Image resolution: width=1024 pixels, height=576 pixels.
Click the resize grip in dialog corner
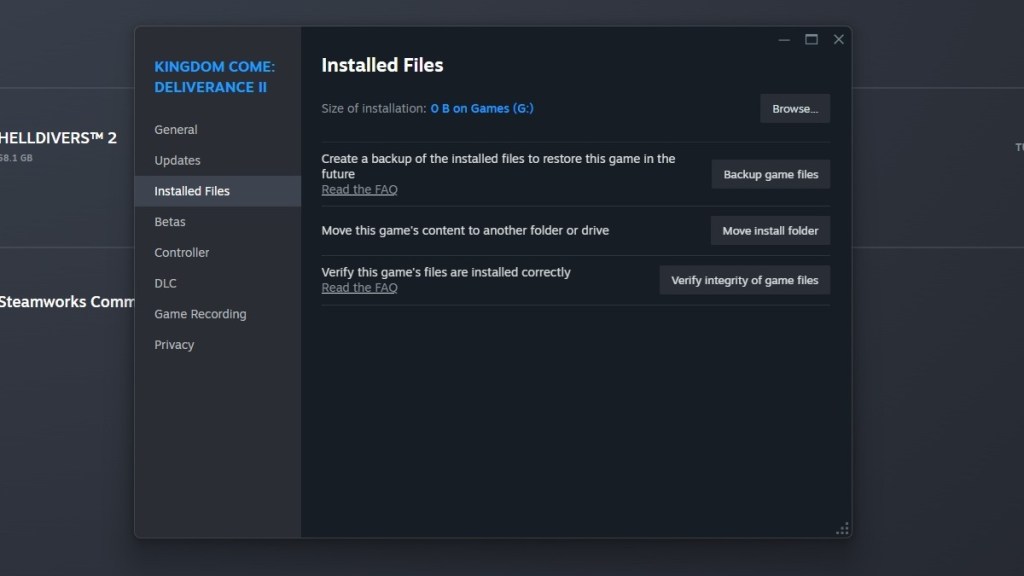(842, 528)
